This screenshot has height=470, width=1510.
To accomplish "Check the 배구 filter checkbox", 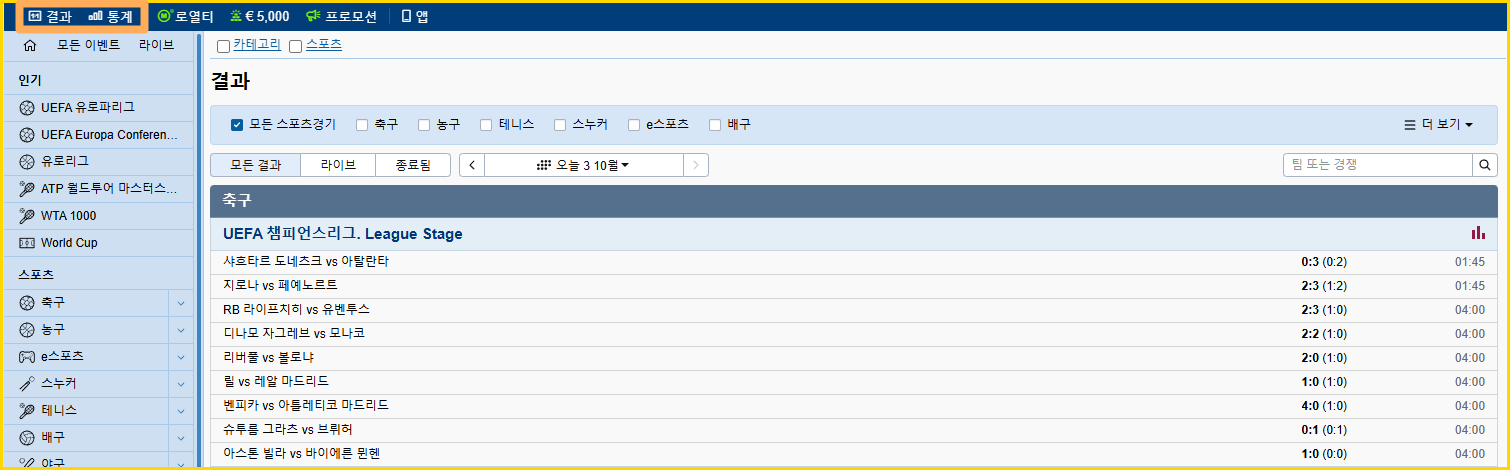I will [715, 125].
